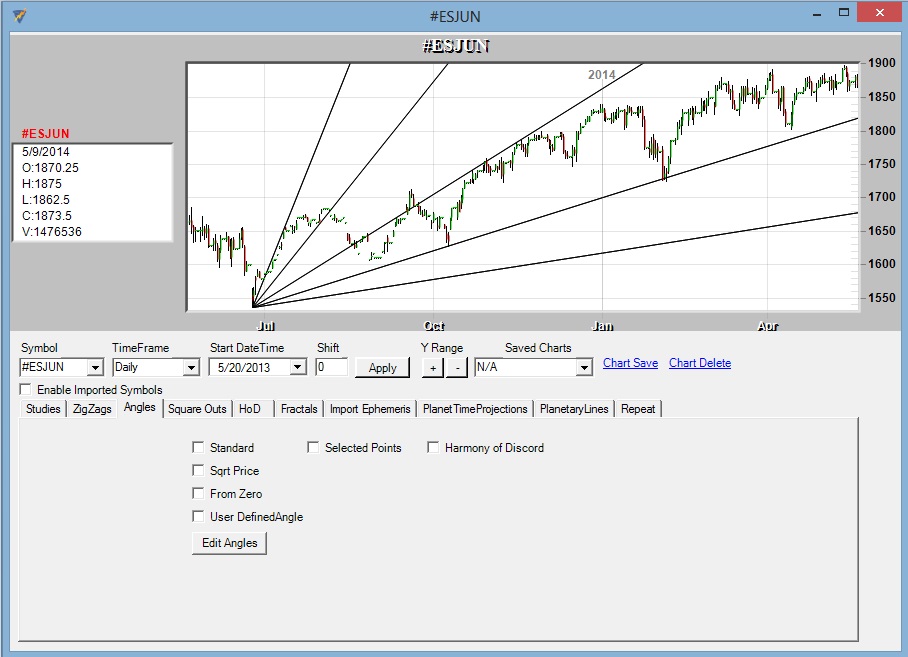908x657 pixels.
Task: Open the ZigZags tab
Action: (92, 409)
